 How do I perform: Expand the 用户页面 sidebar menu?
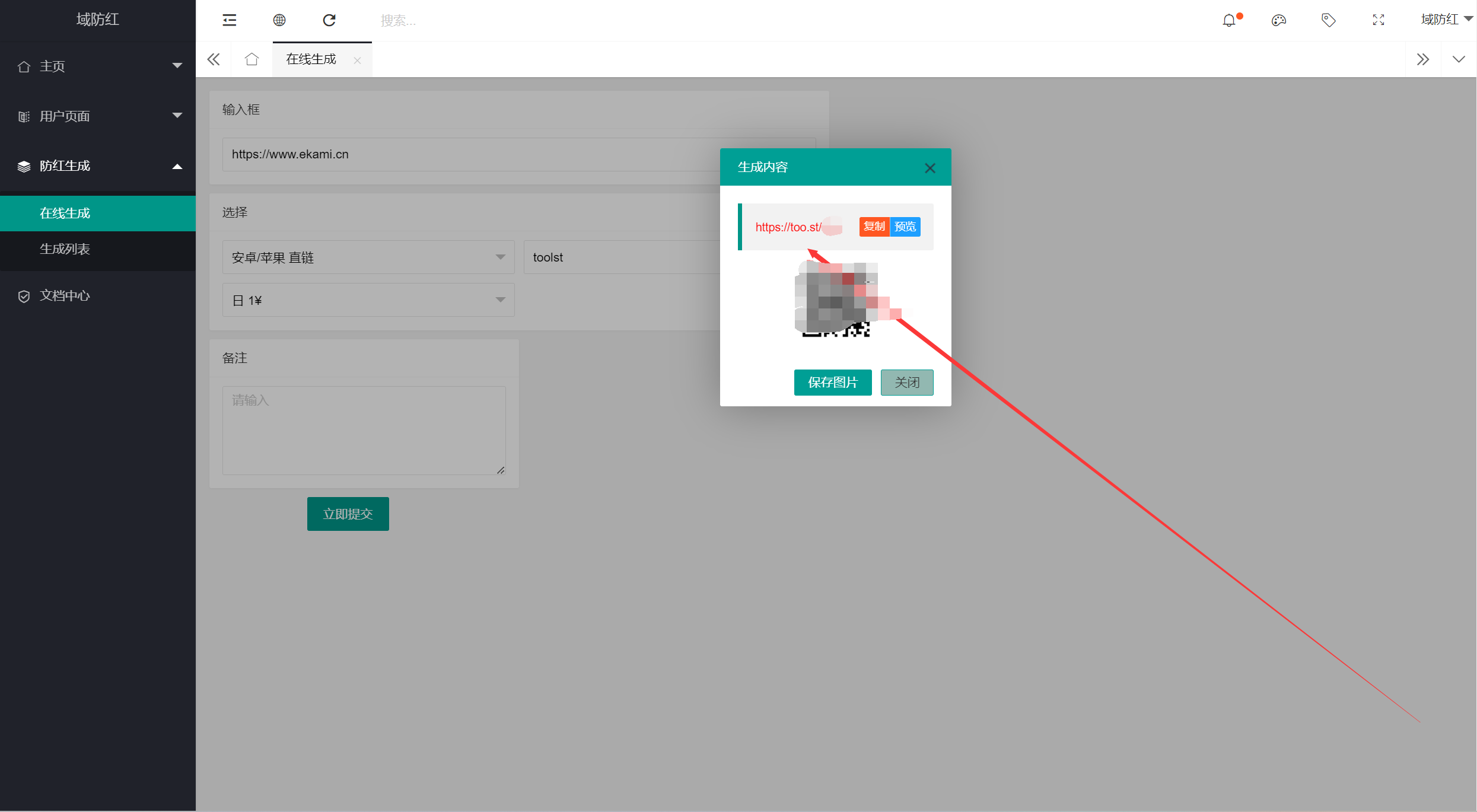pos(98,116)
